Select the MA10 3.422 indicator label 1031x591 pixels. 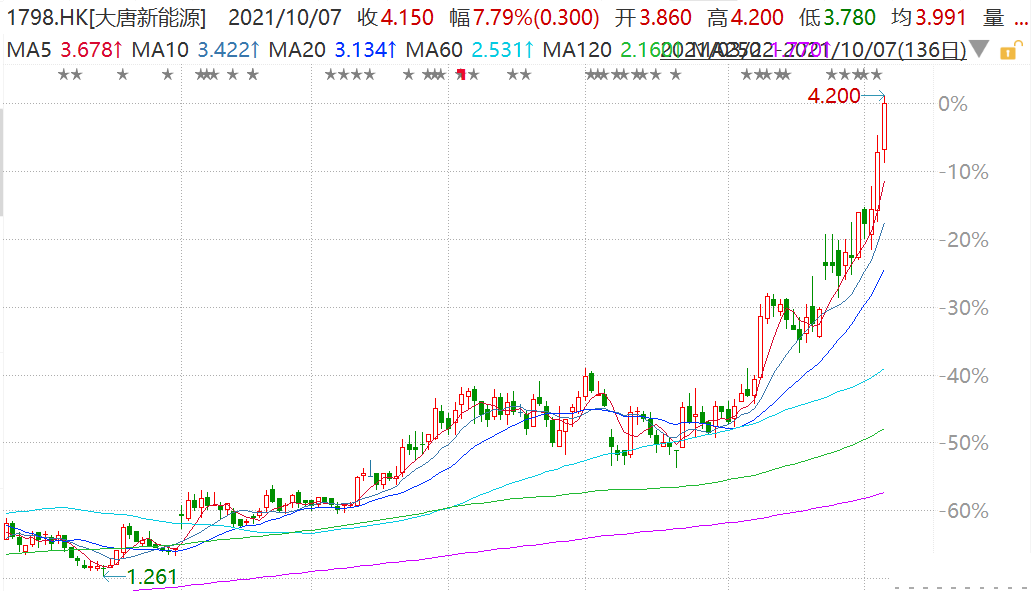coord(195,49)
